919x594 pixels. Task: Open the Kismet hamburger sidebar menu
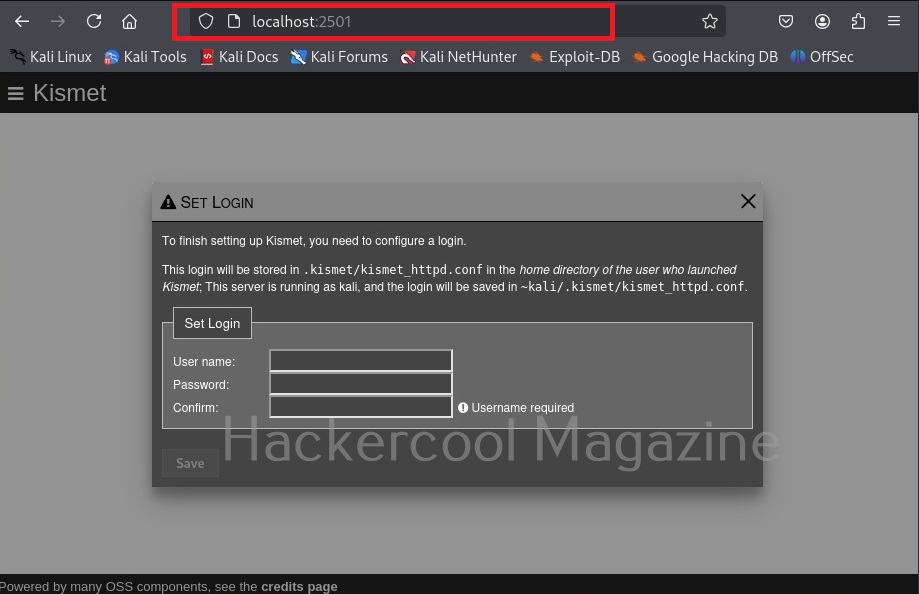click(x=16, y=93)
